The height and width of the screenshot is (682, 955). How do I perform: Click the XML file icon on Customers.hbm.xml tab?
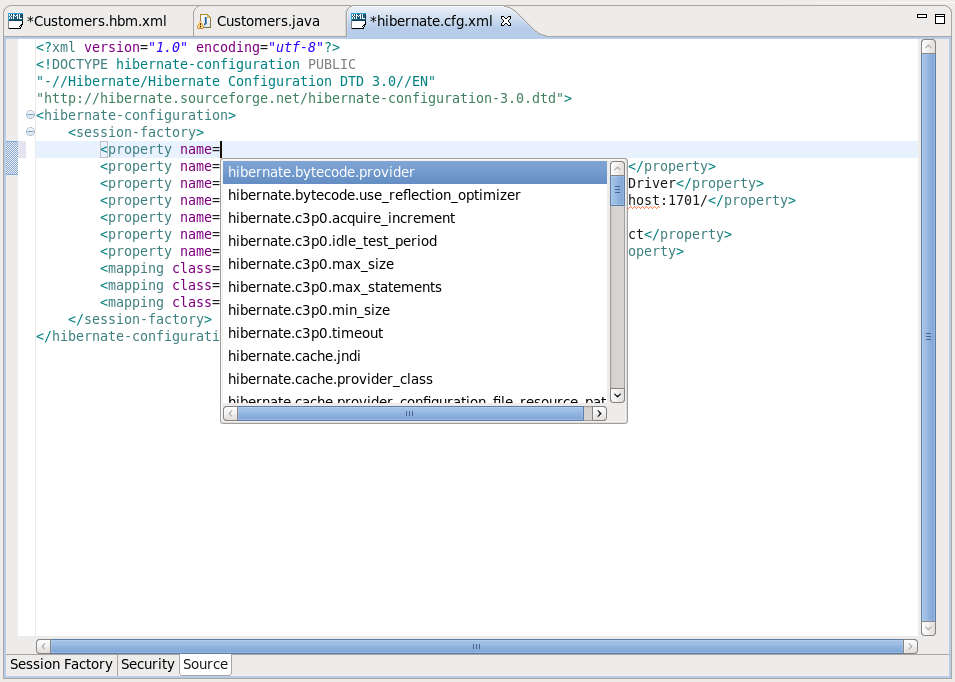(x=15, y=21)
